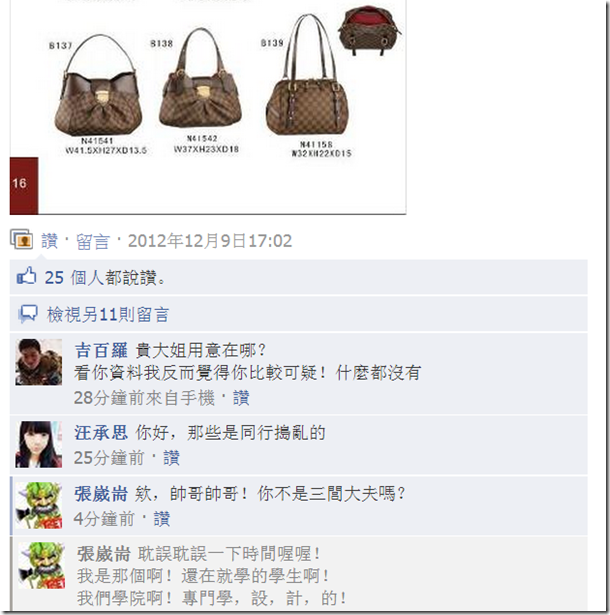
Task: Click the red page number 16 box
Action: tap(24, 186)
